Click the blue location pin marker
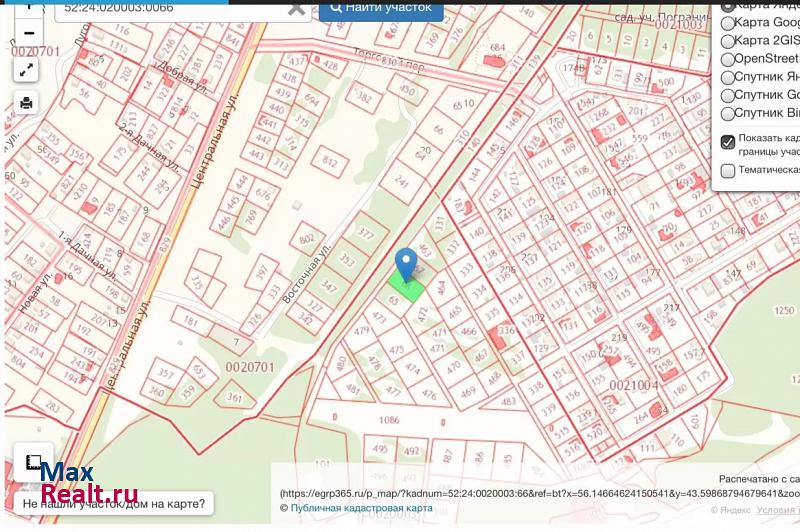 406,265
